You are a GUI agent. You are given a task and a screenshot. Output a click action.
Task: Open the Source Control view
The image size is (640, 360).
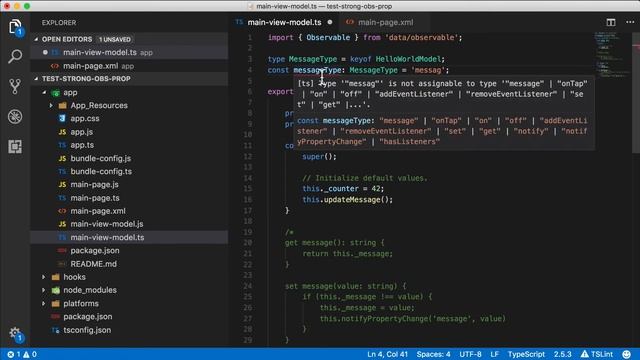(x=15, y=86)
